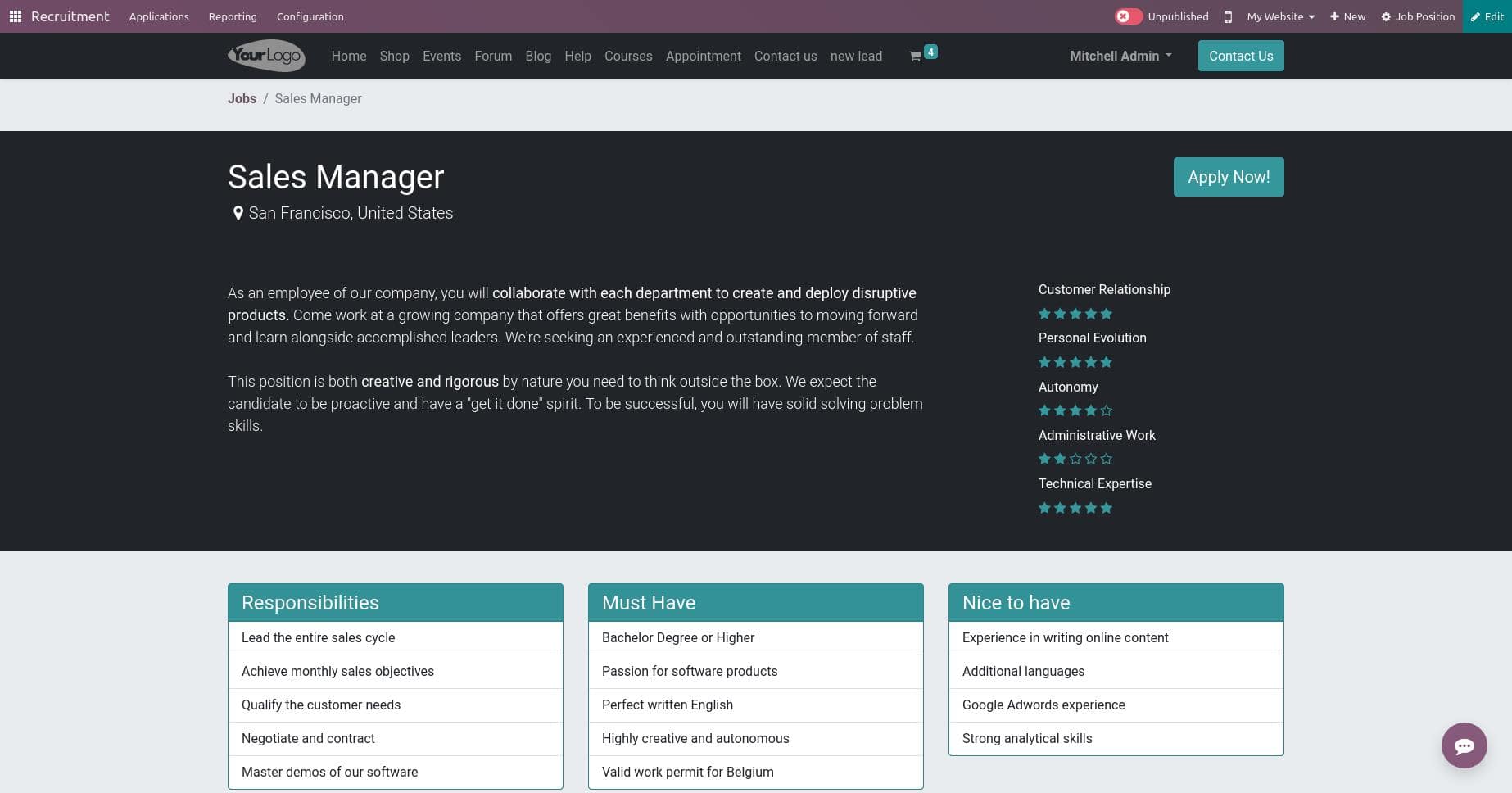Screen dimensions: 1512x793
Task: Click 'Perfect written English' row
Action: (756, 705)
